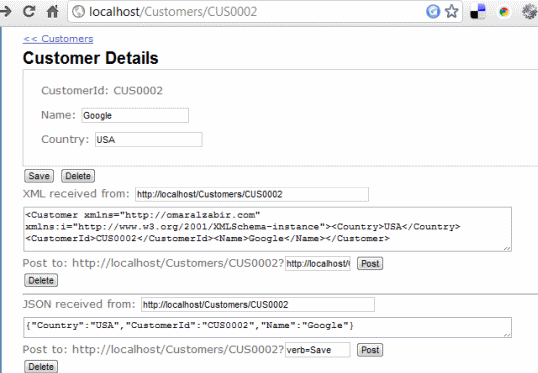This screenshot has width=538, height=373.
Task: Grab the JSON textarea resize handle
Action: pos(507,334)
